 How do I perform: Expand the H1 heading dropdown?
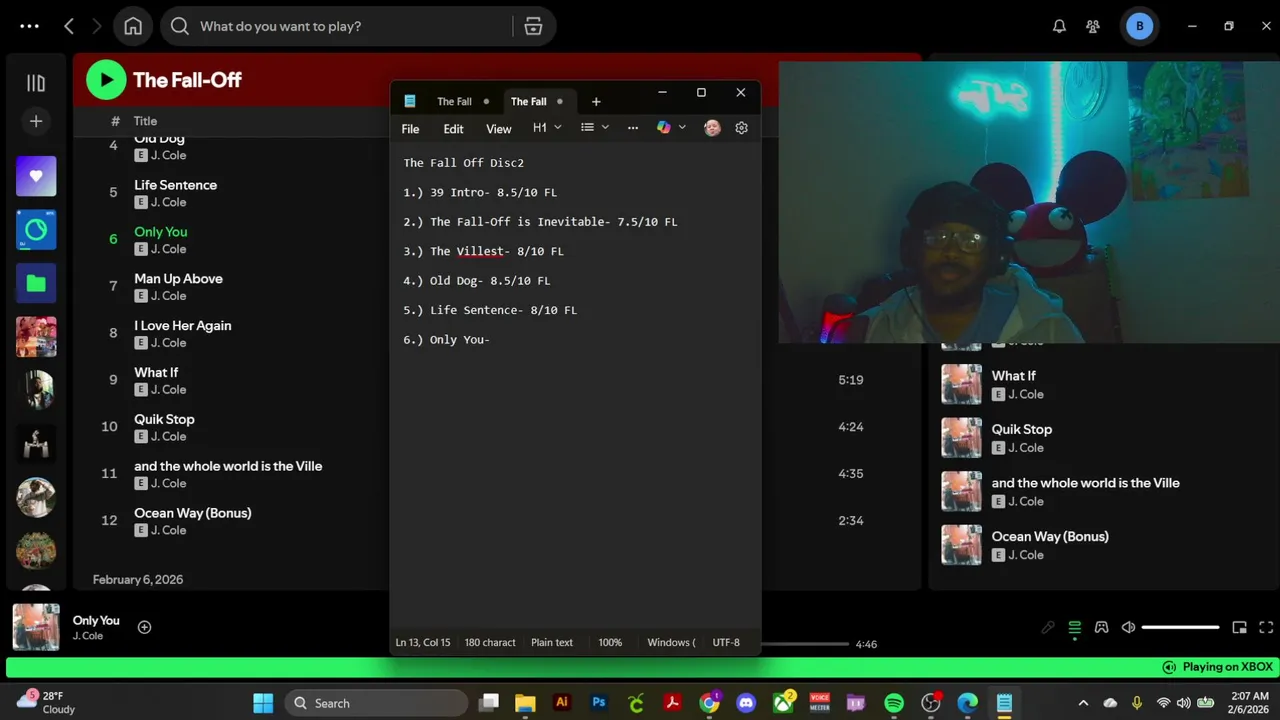[x=547, y=128]
